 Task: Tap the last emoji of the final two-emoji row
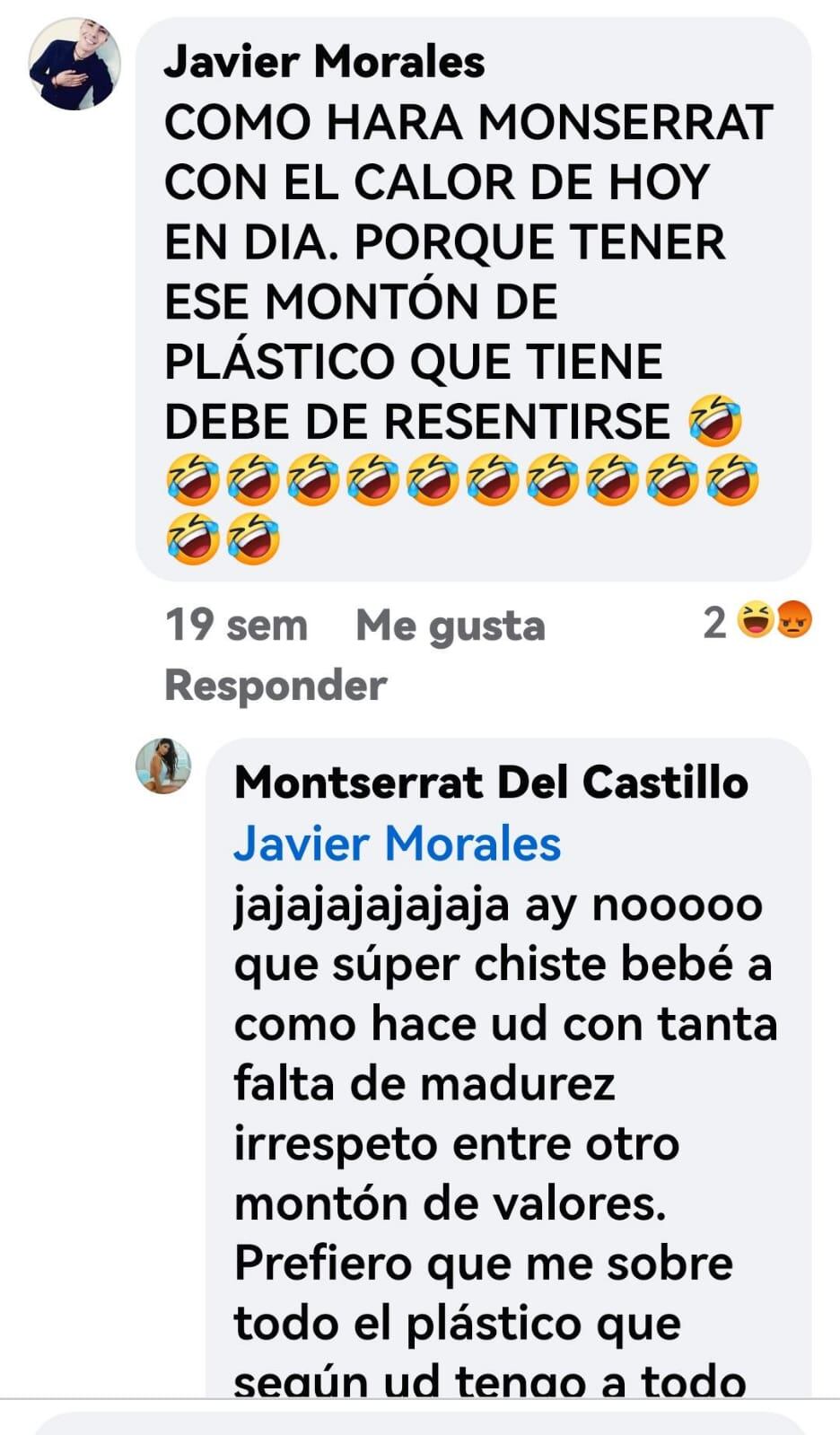[x=253, y=539]
